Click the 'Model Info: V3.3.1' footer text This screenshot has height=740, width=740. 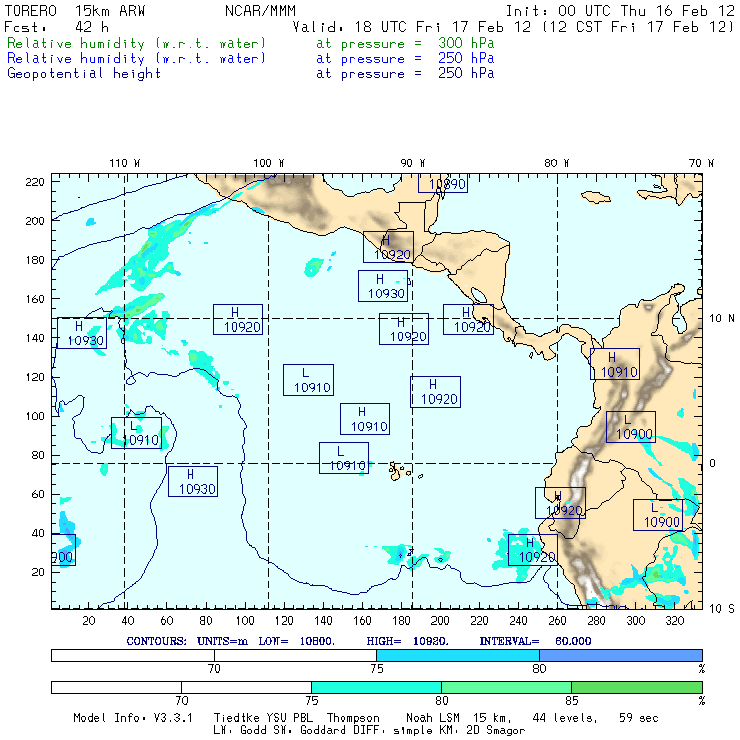133,718
